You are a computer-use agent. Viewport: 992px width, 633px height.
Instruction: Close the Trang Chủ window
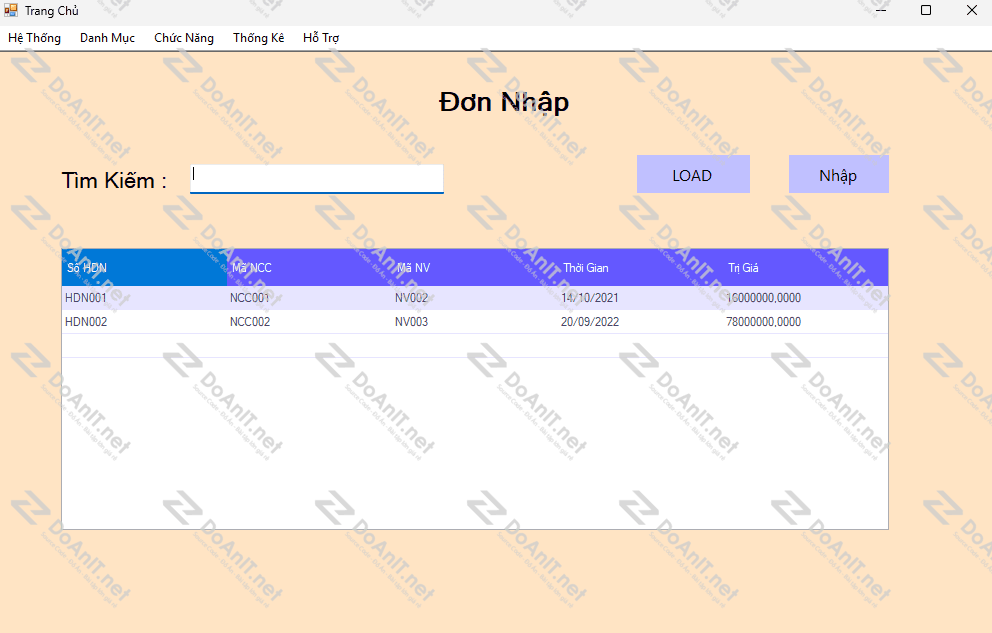[972, 10]
